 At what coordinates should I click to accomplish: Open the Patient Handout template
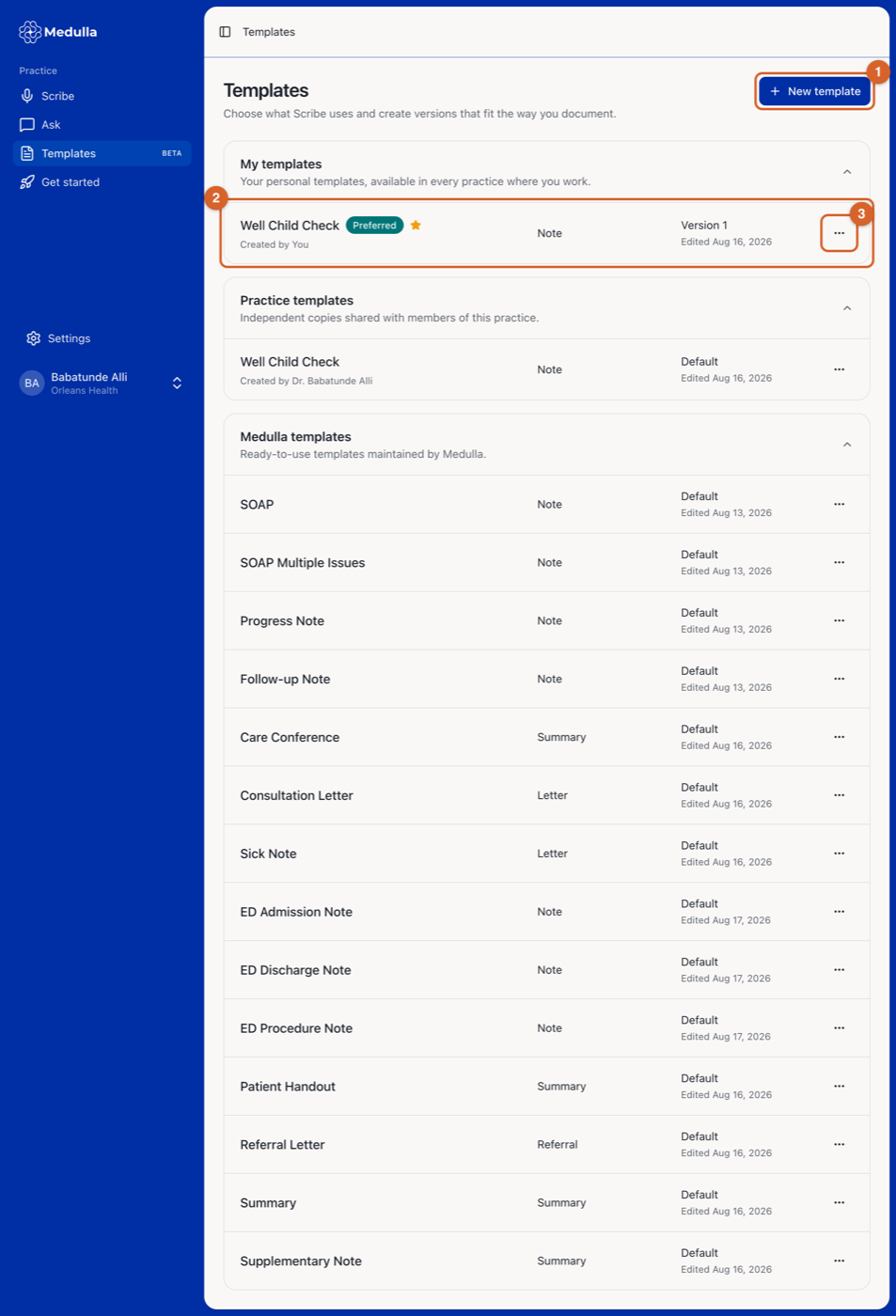(546, 1088)
